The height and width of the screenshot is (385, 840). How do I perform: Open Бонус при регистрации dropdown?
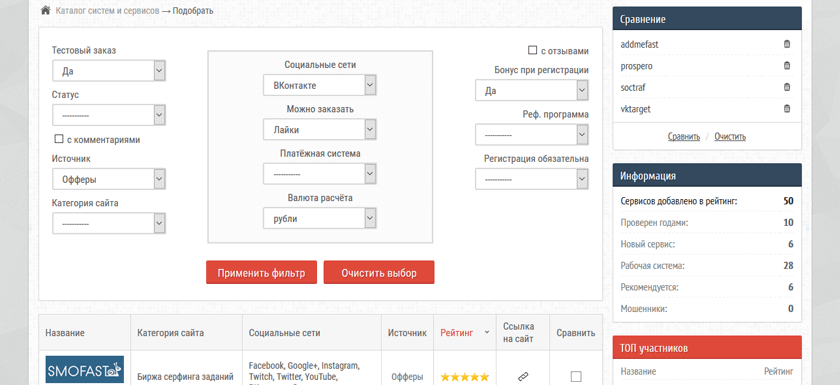click(x=531, y=90)
